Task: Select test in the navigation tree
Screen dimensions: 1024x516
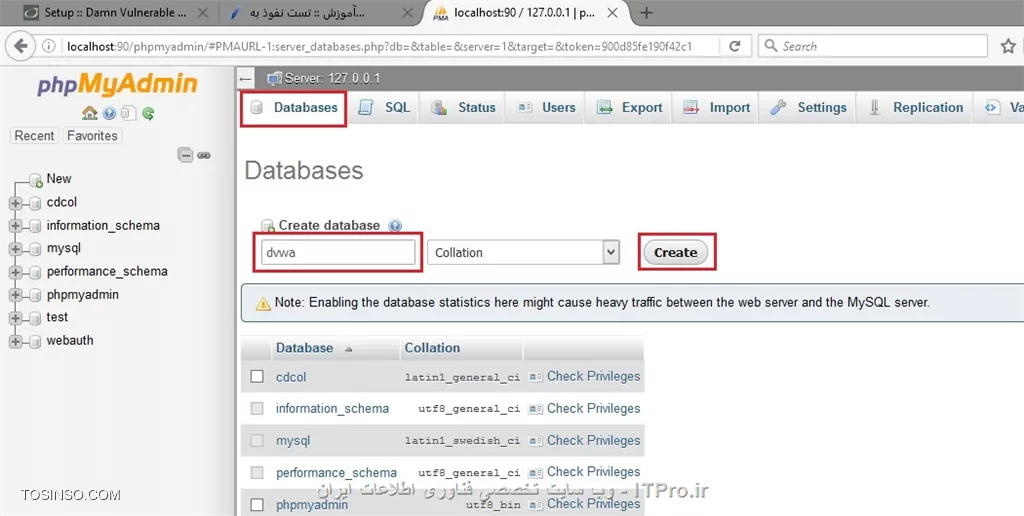Action: pos(57,317)
